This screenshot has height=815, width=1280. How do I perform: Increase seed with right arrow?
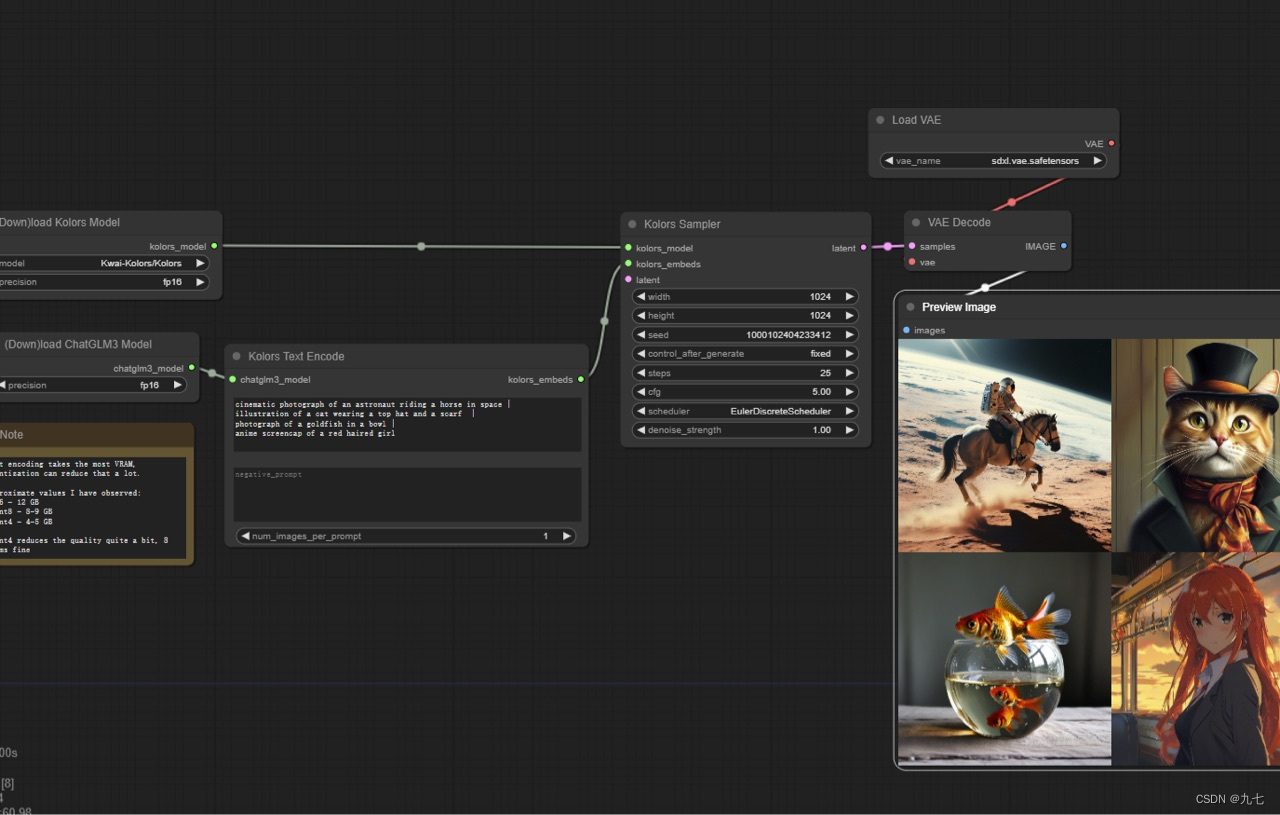click(x=850, y=335)
